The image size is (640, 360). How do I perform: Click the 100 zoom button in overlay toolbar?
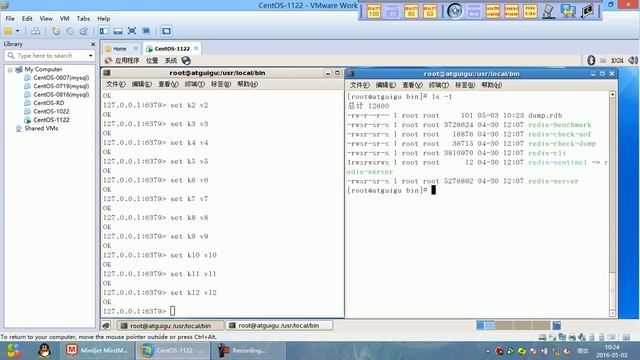tap(373, 11)
